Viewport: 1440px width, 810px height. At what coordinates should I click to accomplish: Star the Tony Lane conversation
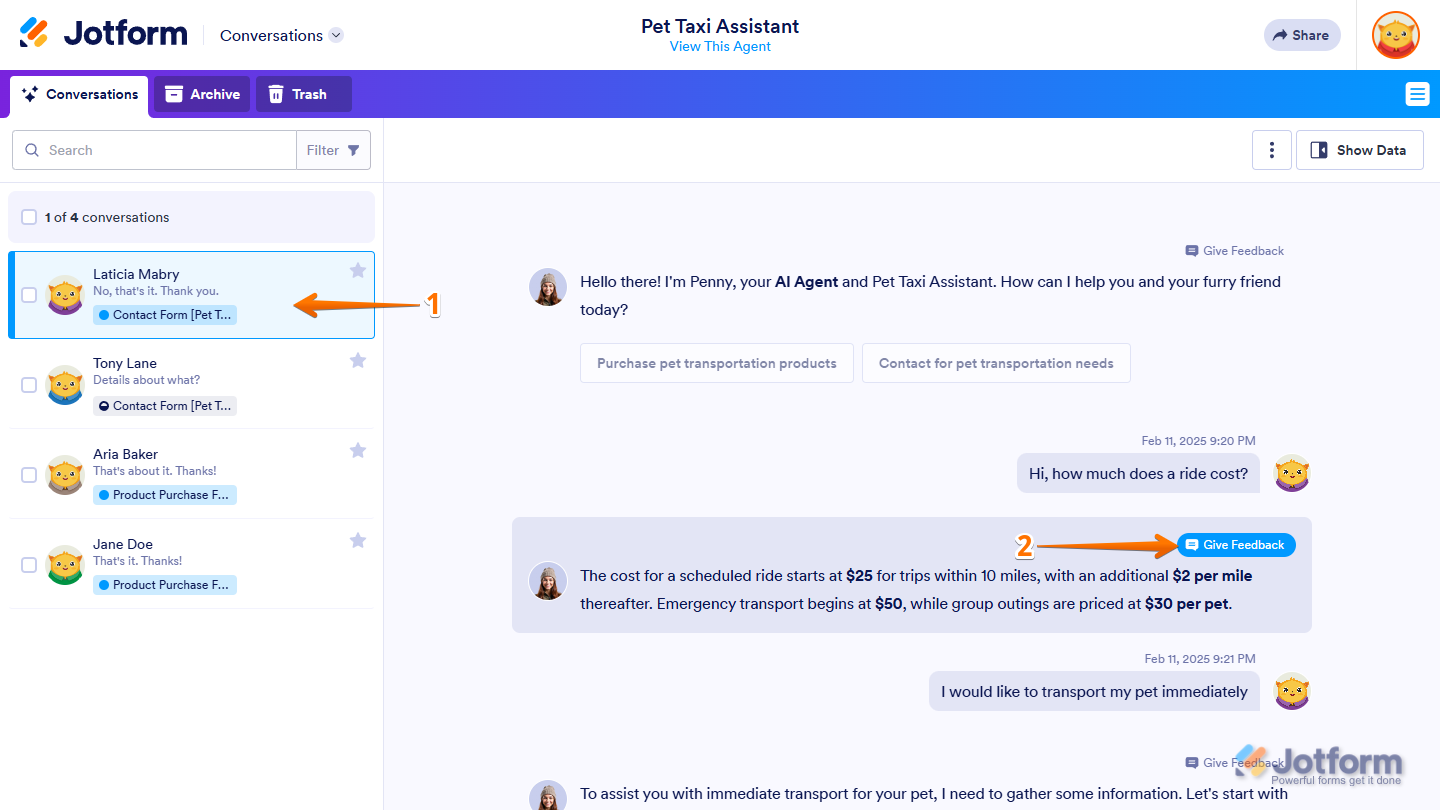358,360
